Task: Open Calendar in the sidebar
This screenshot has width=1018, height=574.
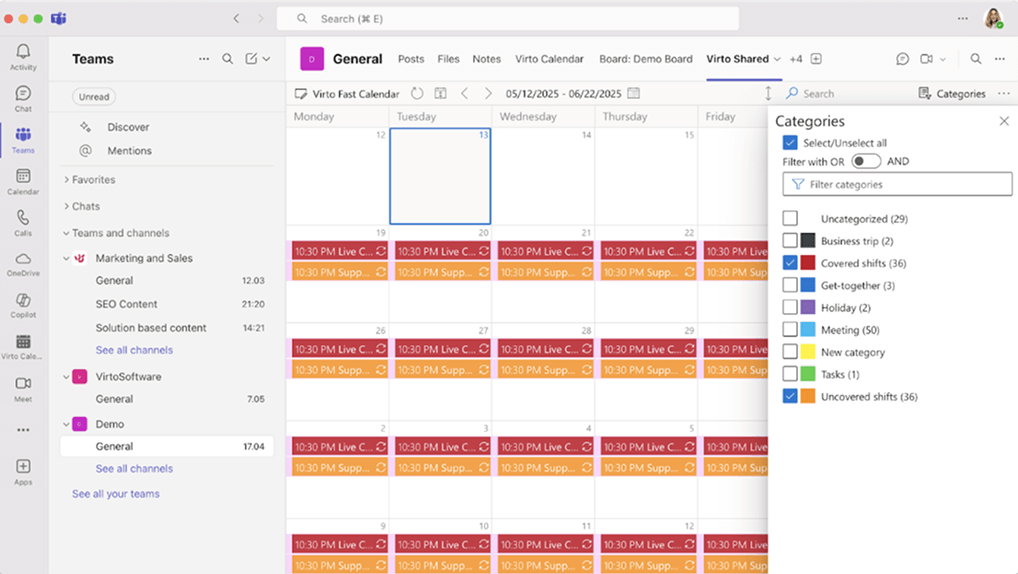Action: 23,182
